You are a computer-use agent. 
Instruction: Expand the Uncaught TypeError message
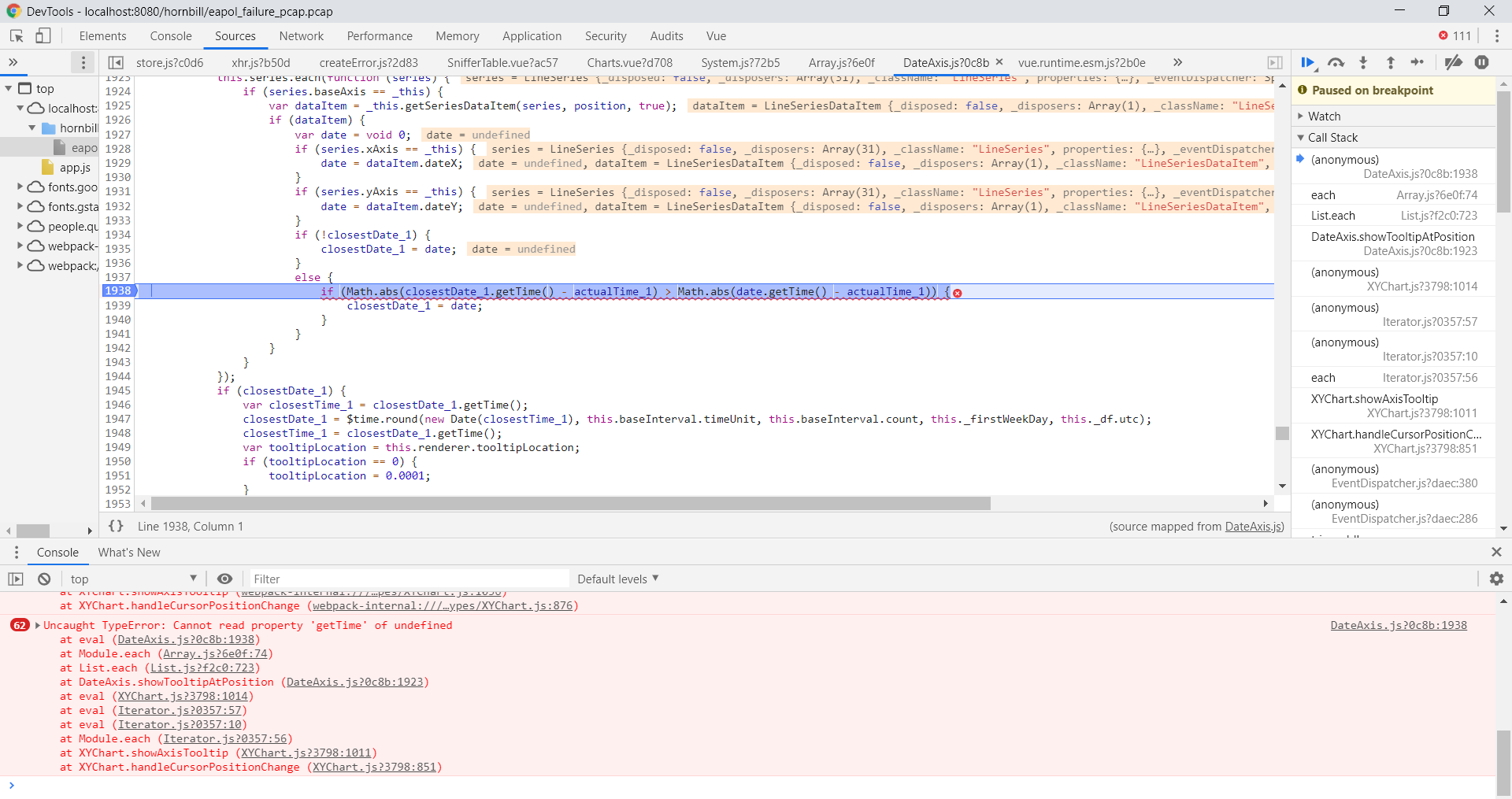(x=37, y=625)
